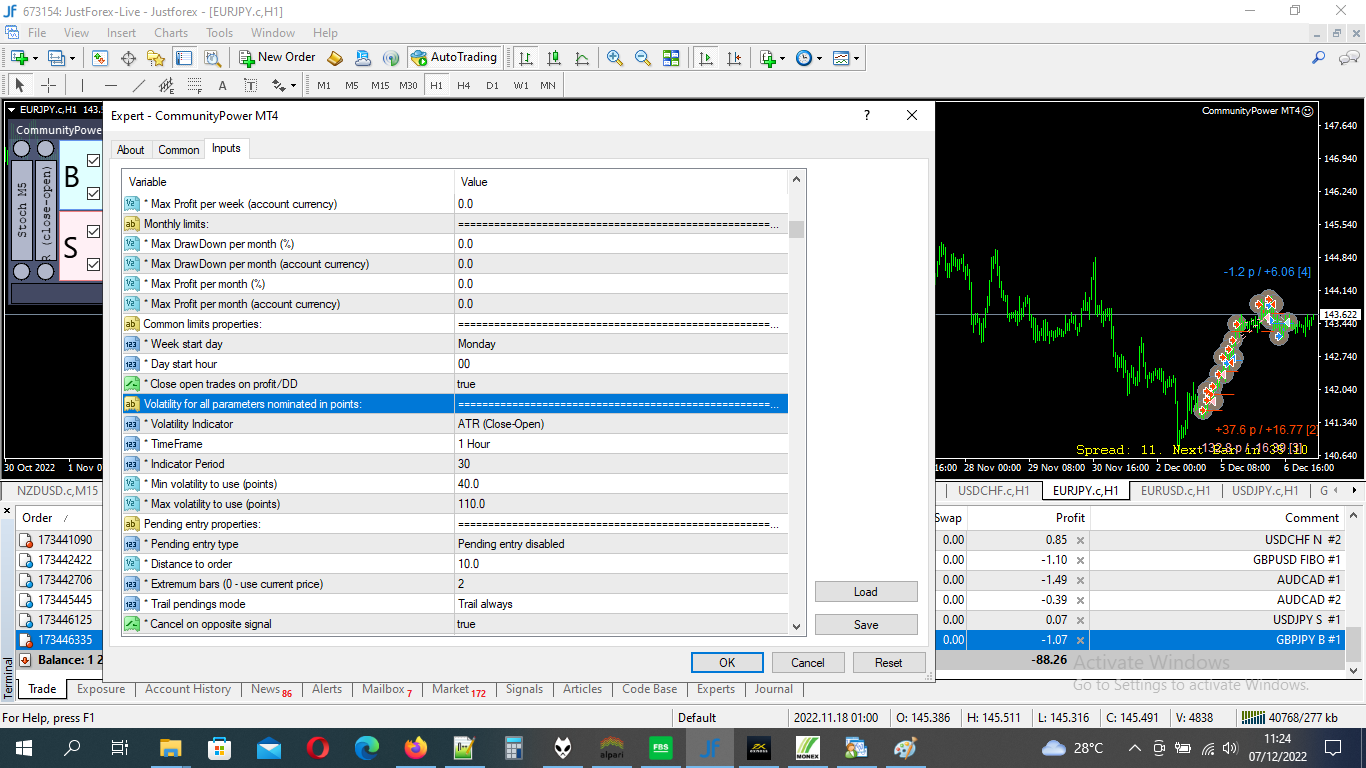This screenshot has width=1366, height=768.
Task: Click the Zoom In magnifier
Action: tap(615, 58)
